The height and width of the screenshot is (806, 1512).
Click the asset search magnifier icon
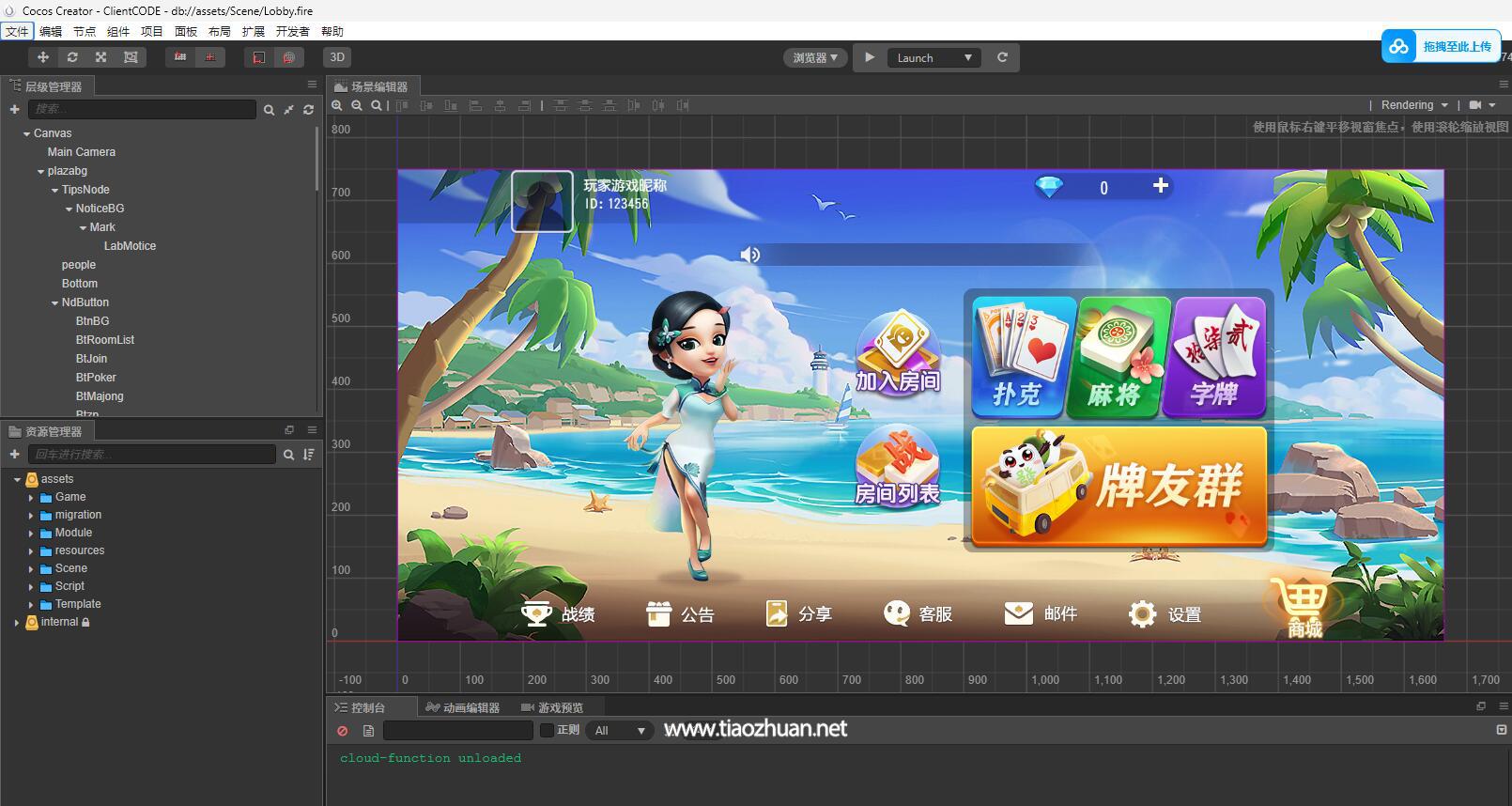pyautogui.click(x=288, y=455)
